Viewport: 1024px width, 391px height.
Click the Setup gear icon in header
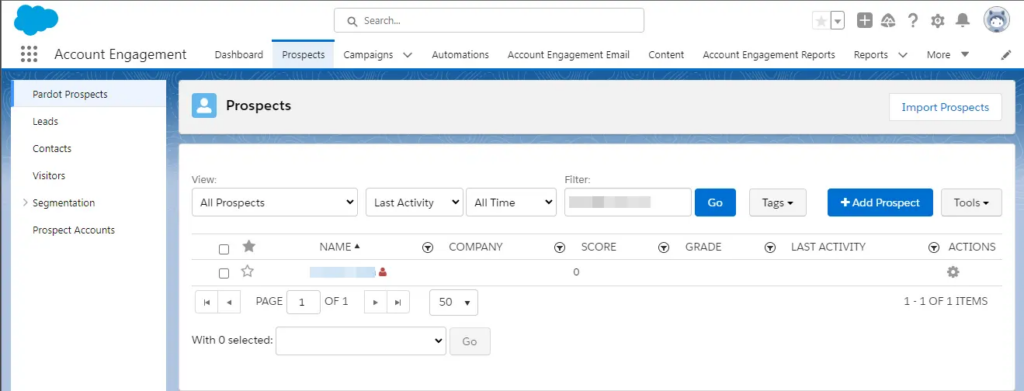(x=938, y=21)
